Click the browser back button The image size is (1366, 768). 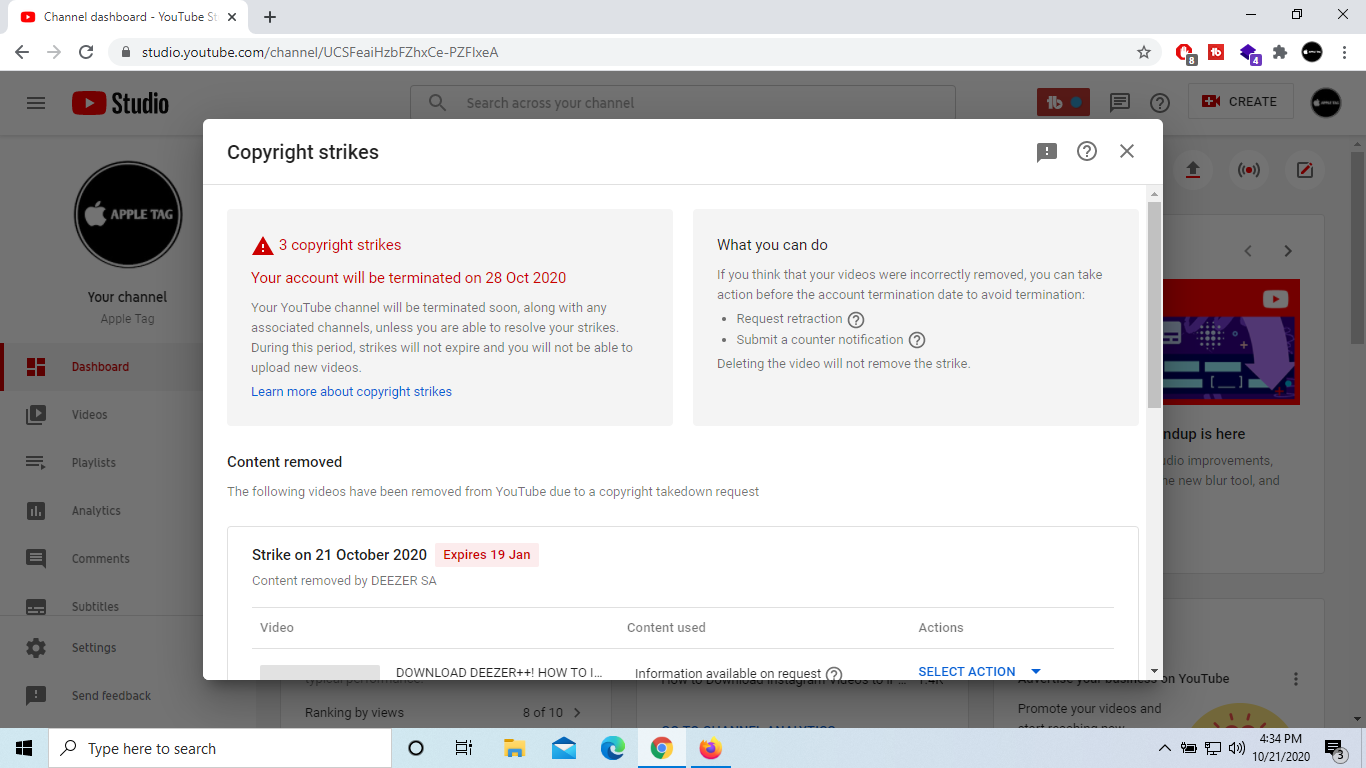pyautogui.click(x=22, y=52)
